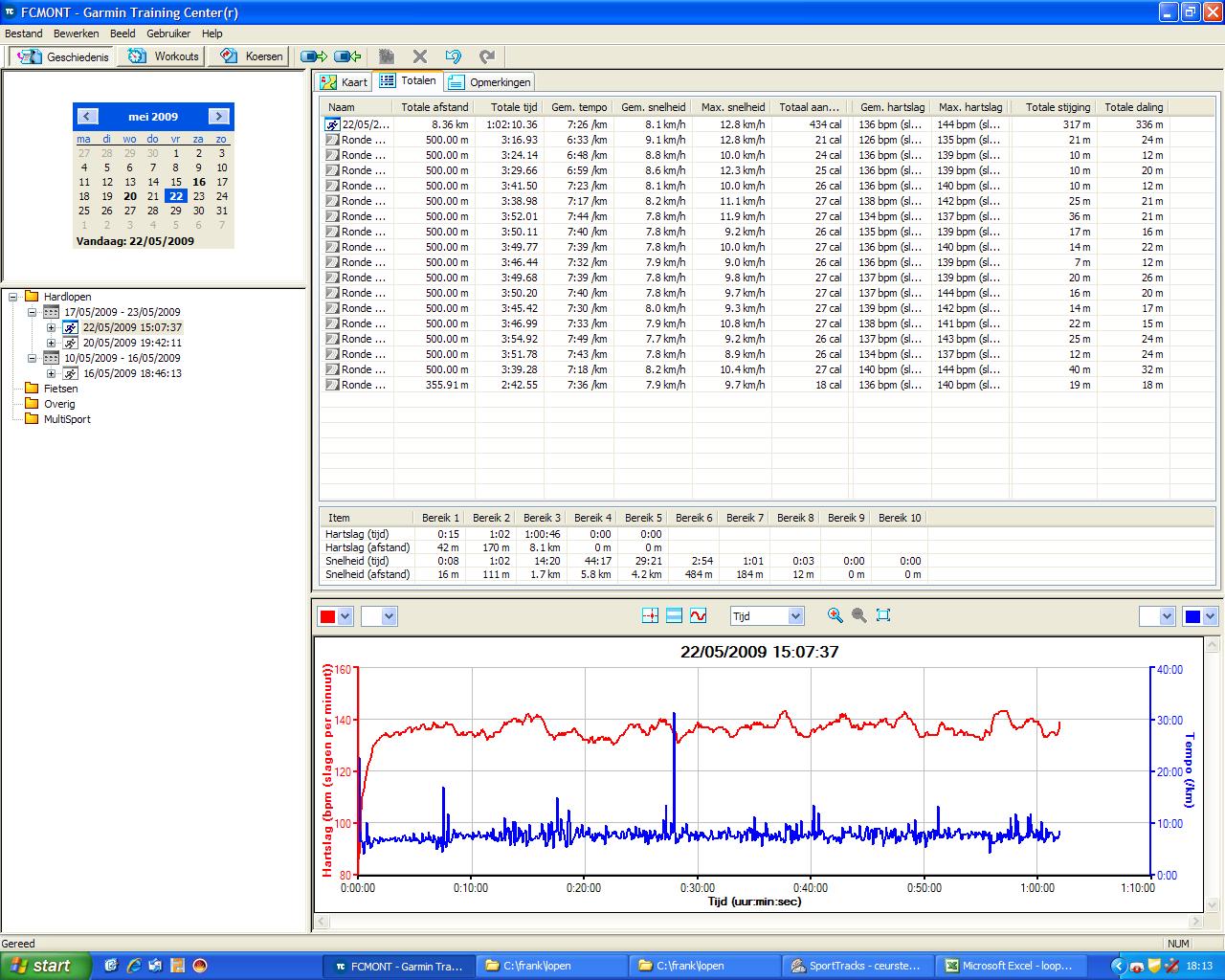Screen dimensions: 1225x980
Task: Go to next month in calendar
Action: pos(218,116)
